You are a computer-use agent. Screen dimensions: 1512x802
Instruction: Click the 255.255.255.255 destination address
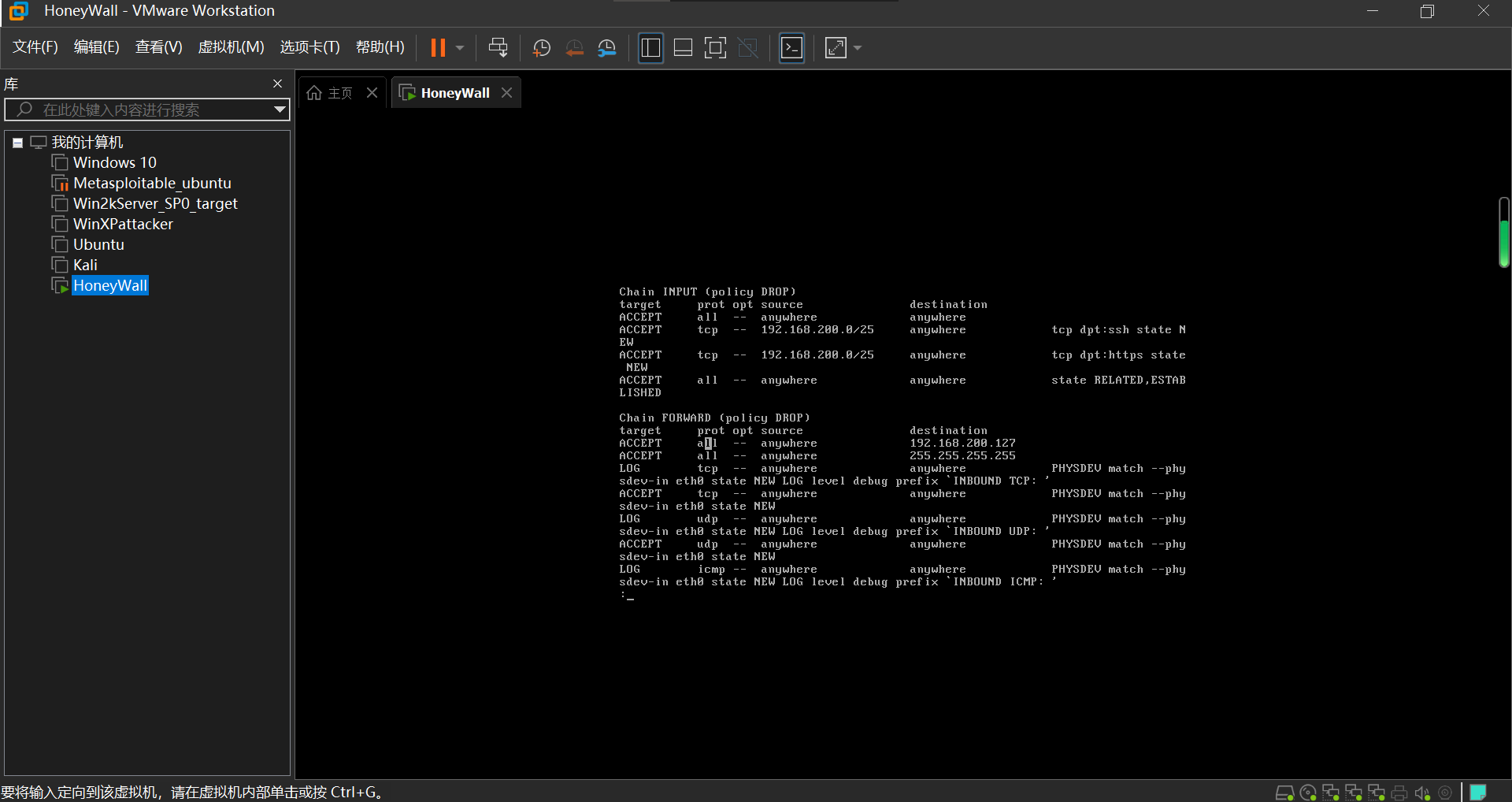[962, 456]
